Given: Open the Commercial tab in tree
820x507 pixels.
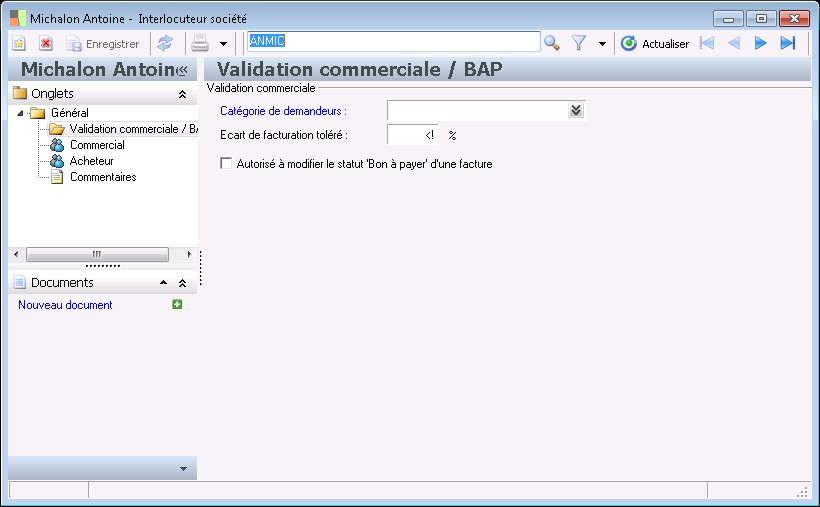Looking at the screenshot, I should click(97, 145).
